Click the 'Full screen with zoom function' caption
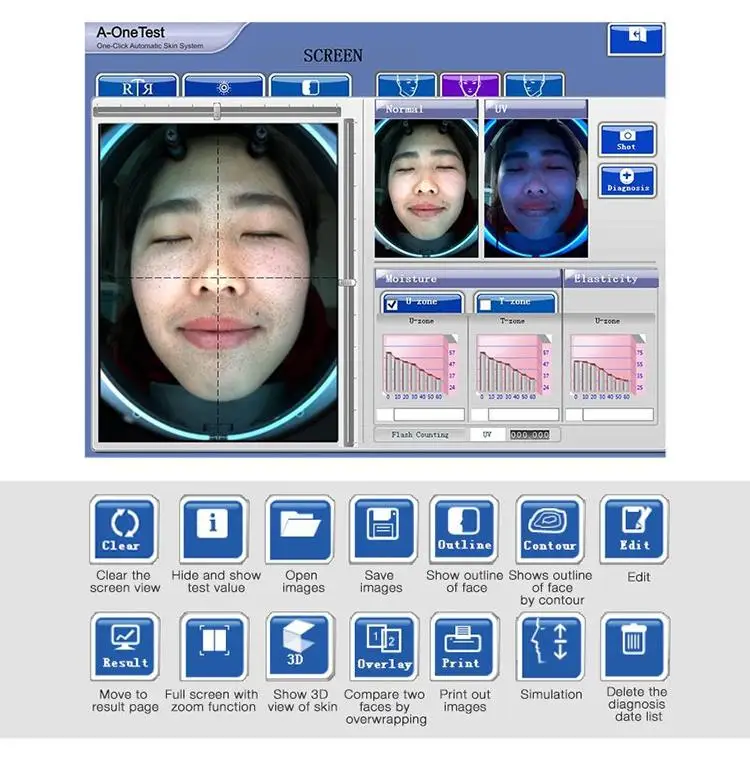The height and width of the screenshot is (758, 750). point(212,700)
